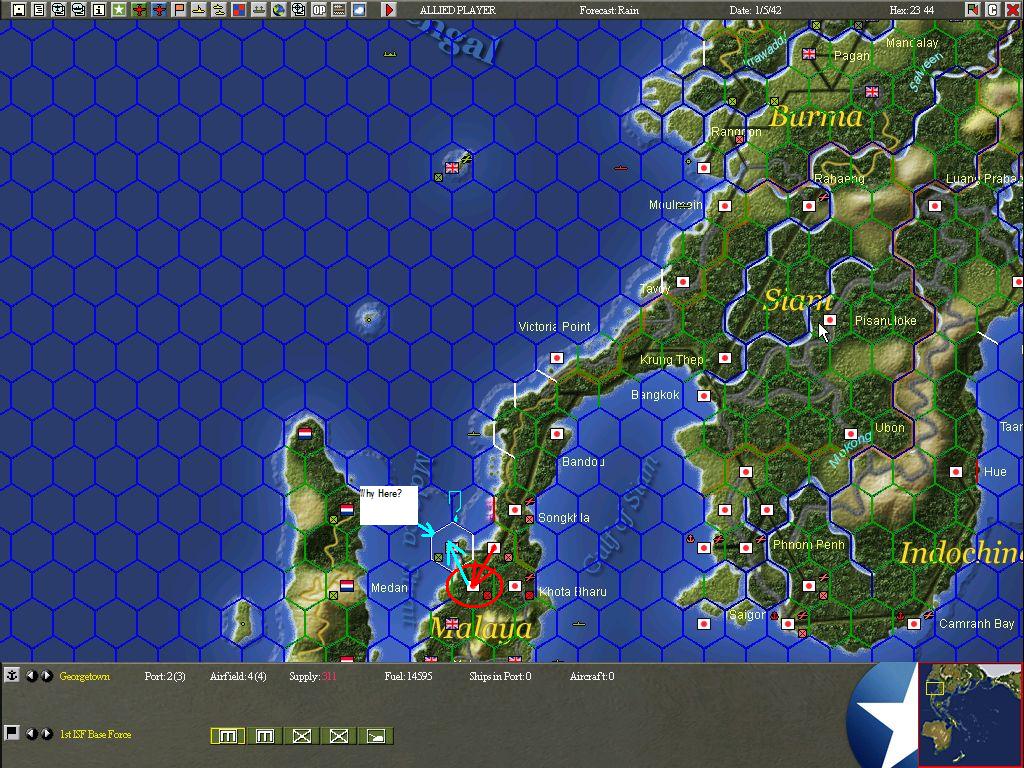Click the brown striped panel toolbar icon
The width and height of the screenshot is (1024, 768).
338,10
